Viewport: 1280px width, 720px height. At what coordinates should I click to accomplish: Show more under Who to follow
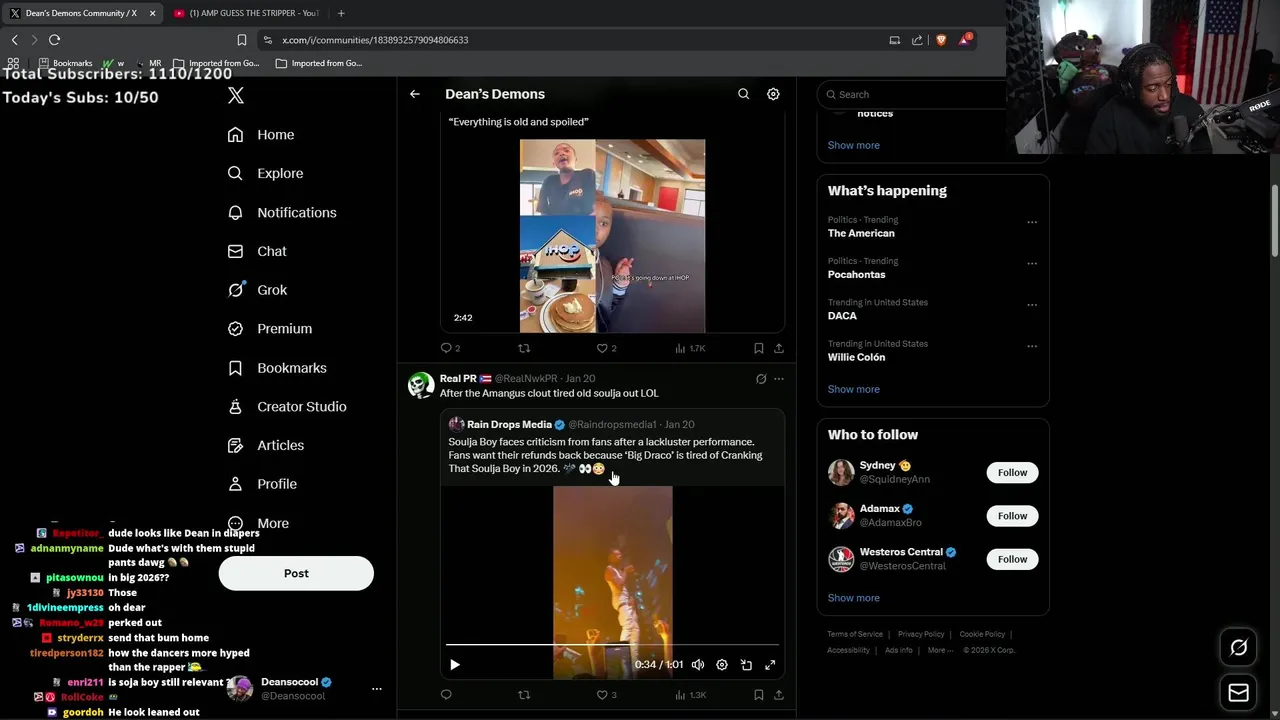(x=853, y=598)
